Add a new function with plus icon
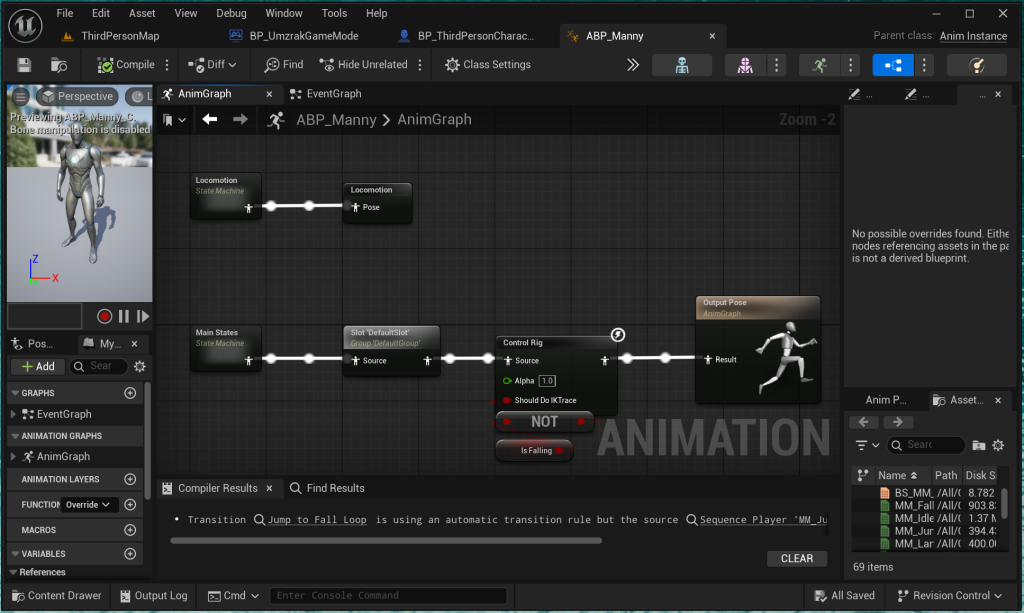 click(130, 505)
